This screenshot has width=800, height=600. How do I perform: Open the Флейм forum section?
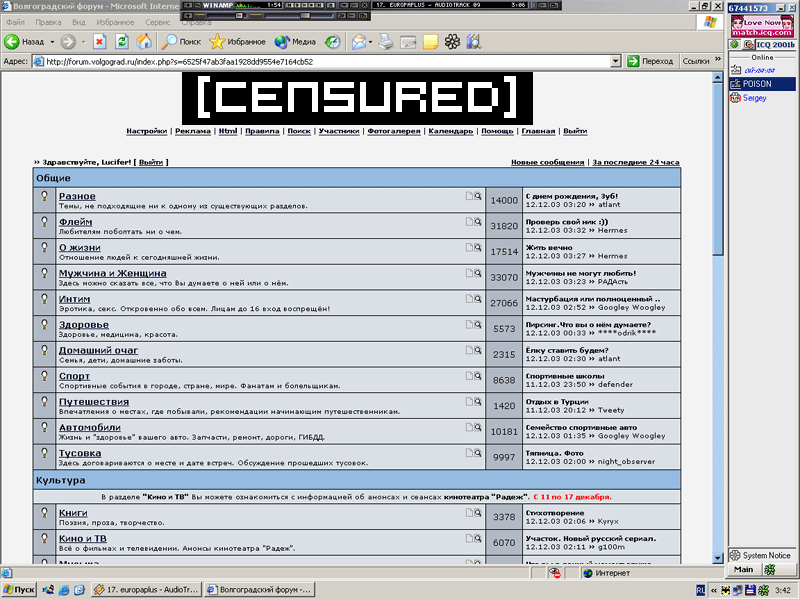pyautogui.click(x=75, y=222)
